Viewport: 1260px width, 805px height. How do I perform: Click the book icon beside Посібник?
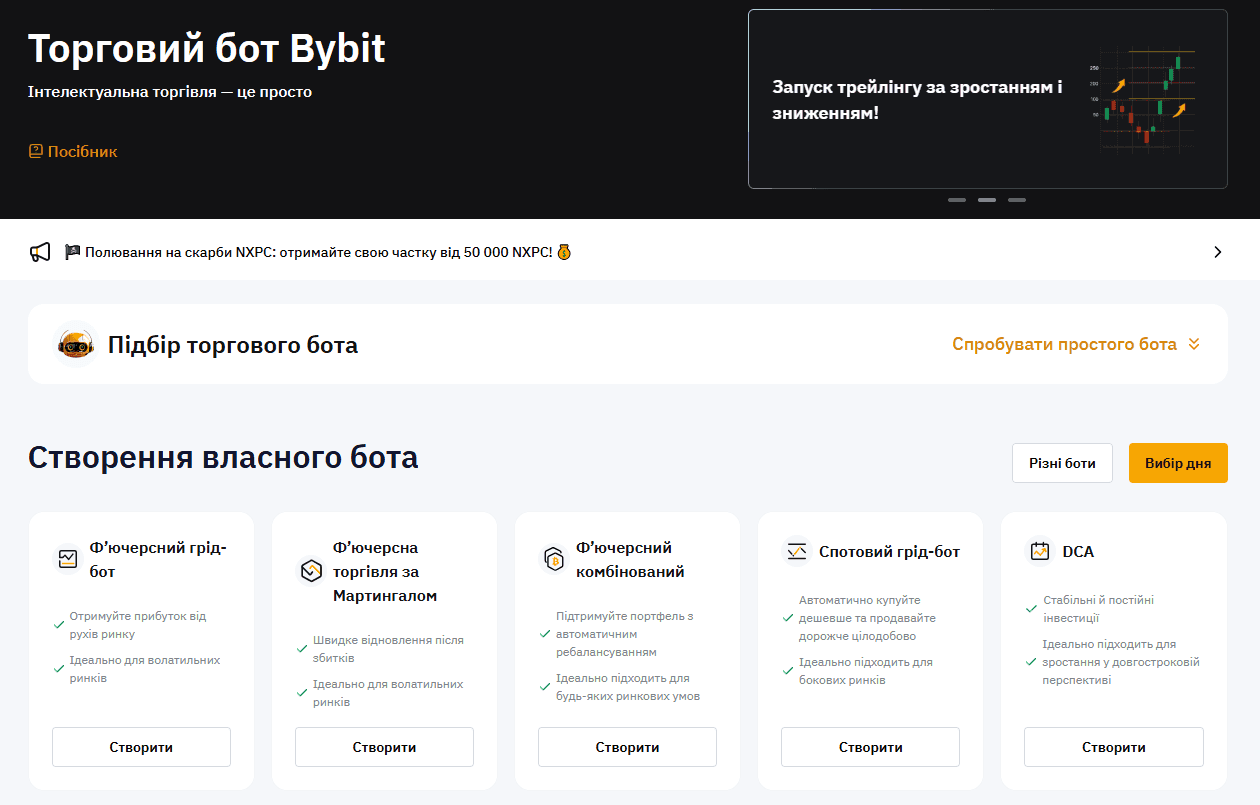[x=36, y=152]
